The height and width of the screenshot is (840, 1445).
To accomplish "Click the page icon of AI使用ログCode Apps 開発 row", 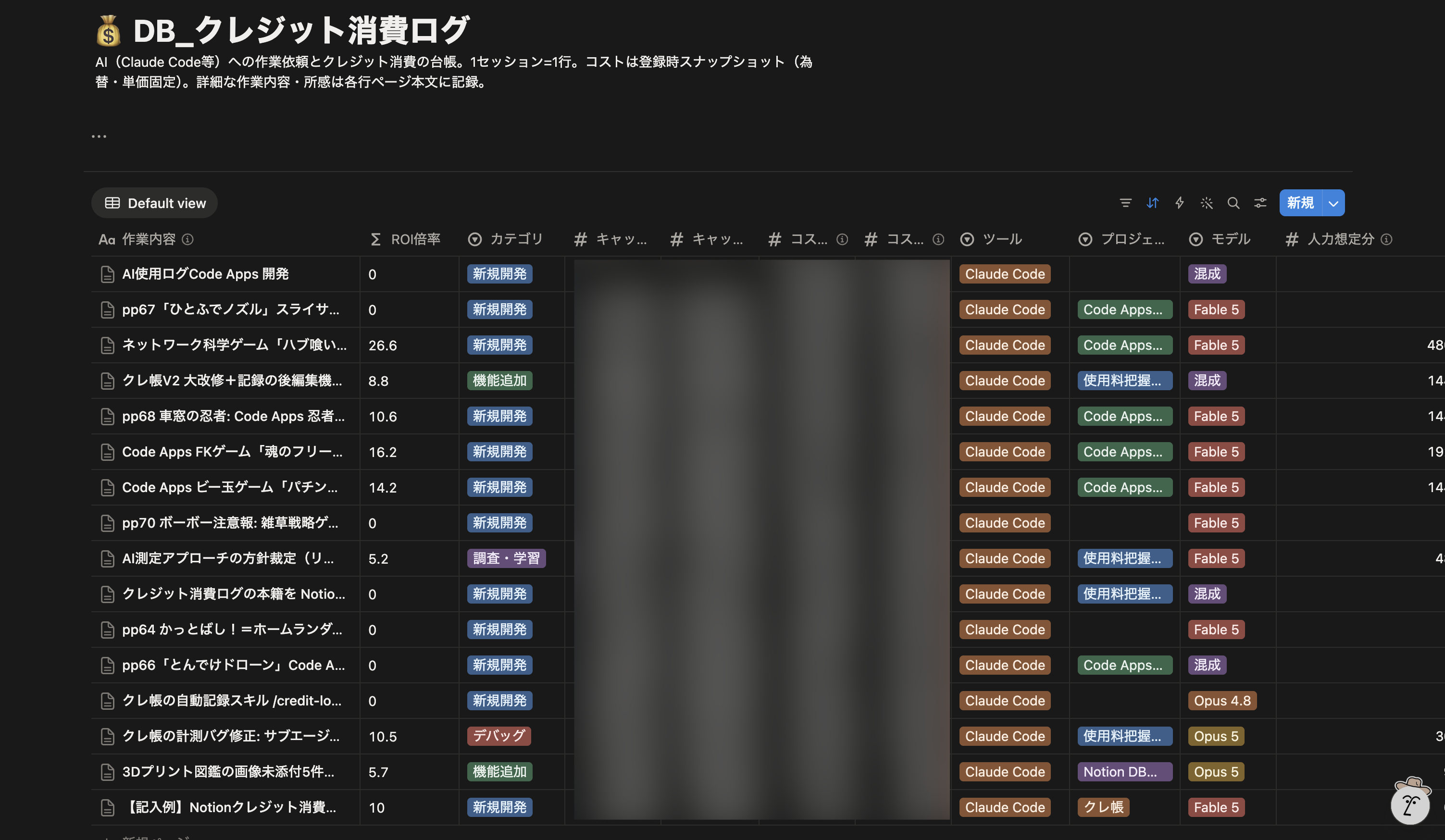I will click(x=107, y=274).
